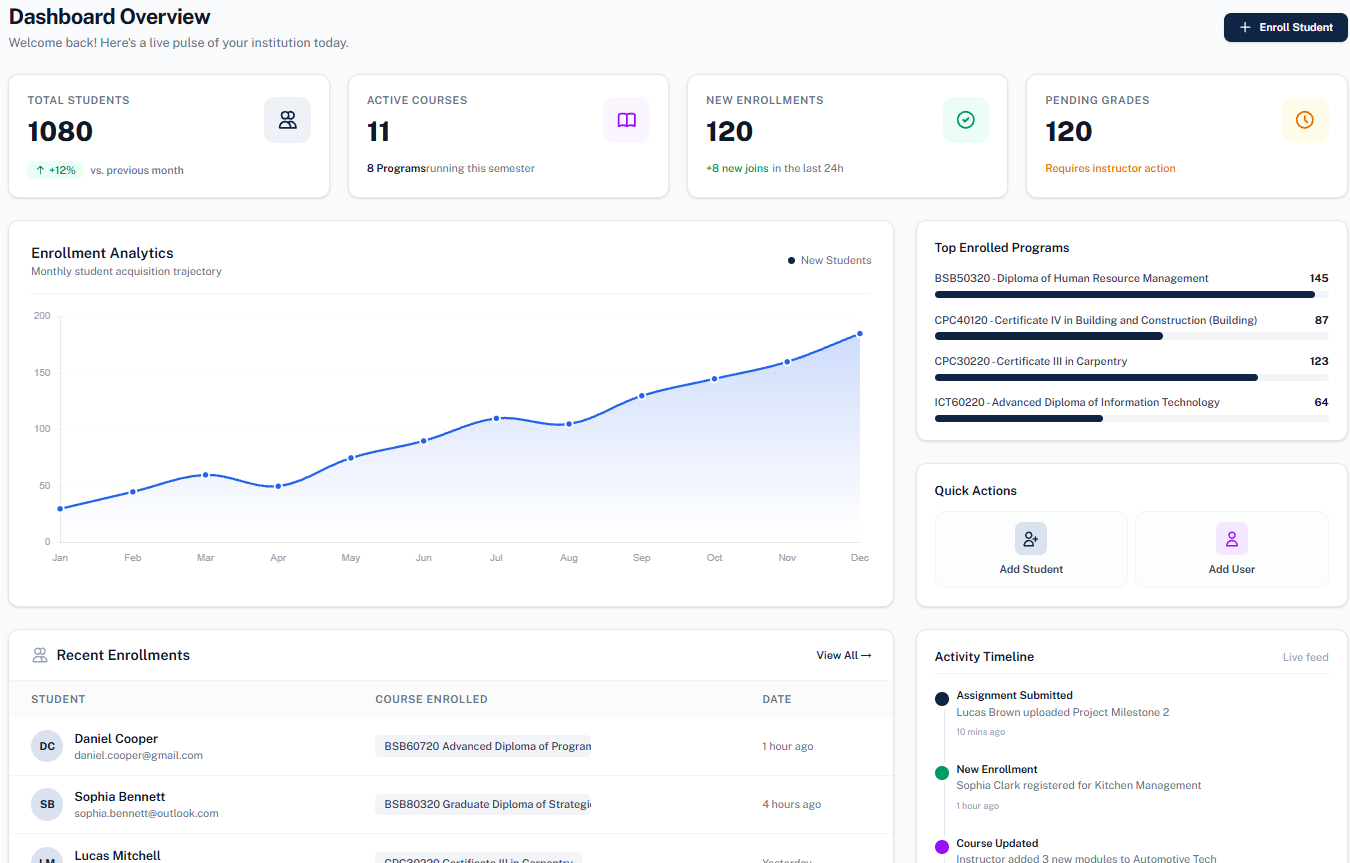Click the BSB50320 Human Resource Management progress bar
The height and width of the screenshot is (863, 1350).
(1131, 294)
